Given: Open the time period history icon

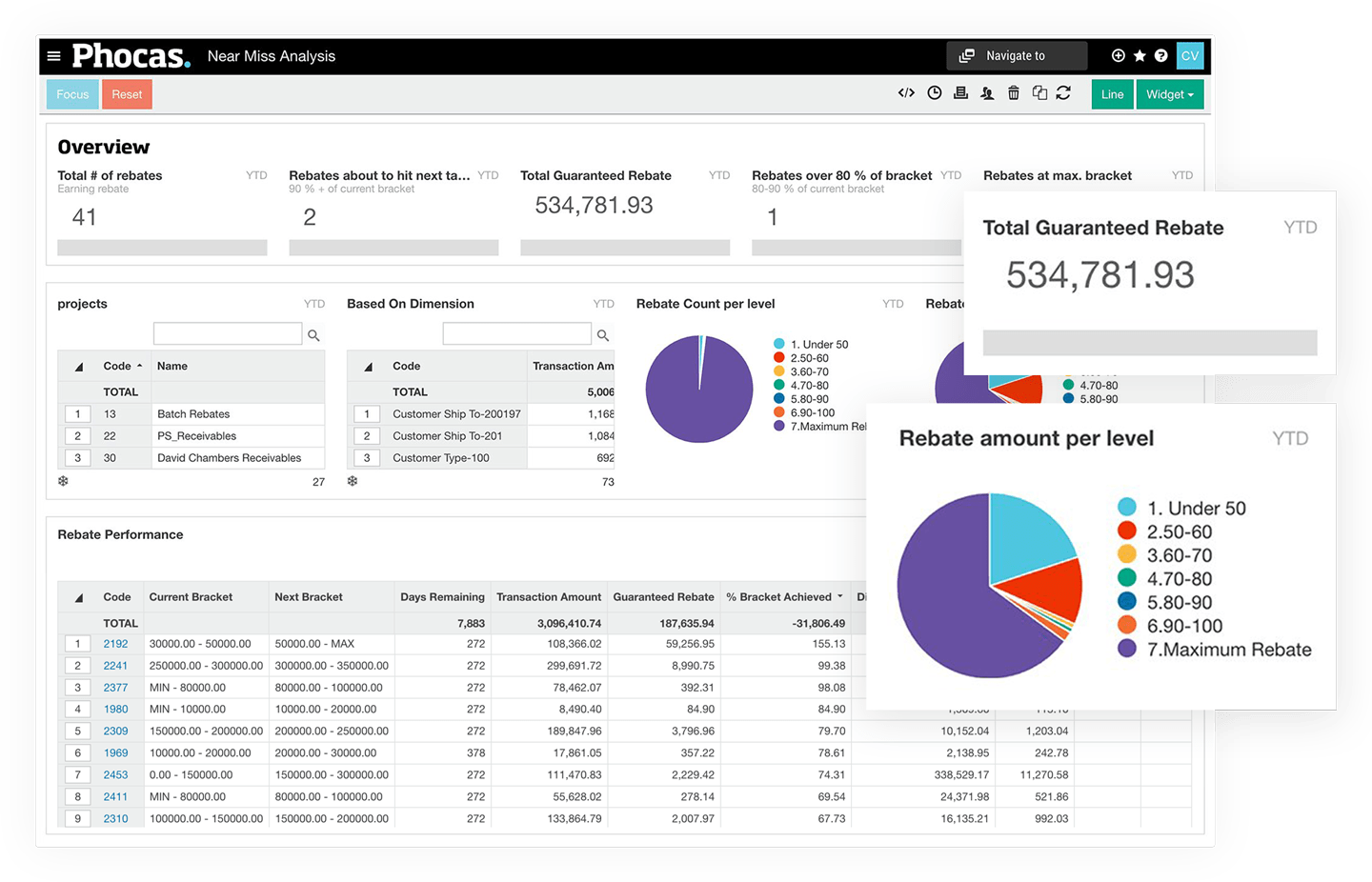Looking at the screenshot, I should click(934, 92).
